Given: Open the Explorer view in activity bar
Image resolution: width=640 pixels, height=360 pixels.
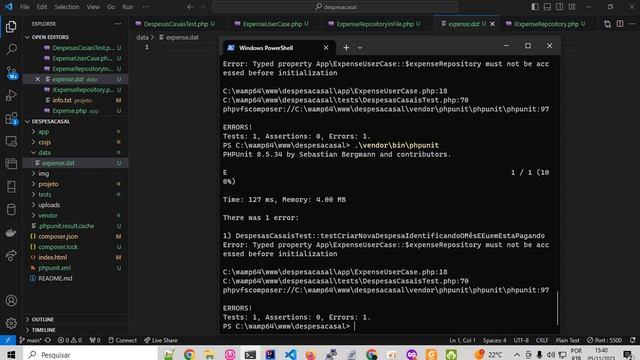Looking at the screenshot, I should point(11,27).
